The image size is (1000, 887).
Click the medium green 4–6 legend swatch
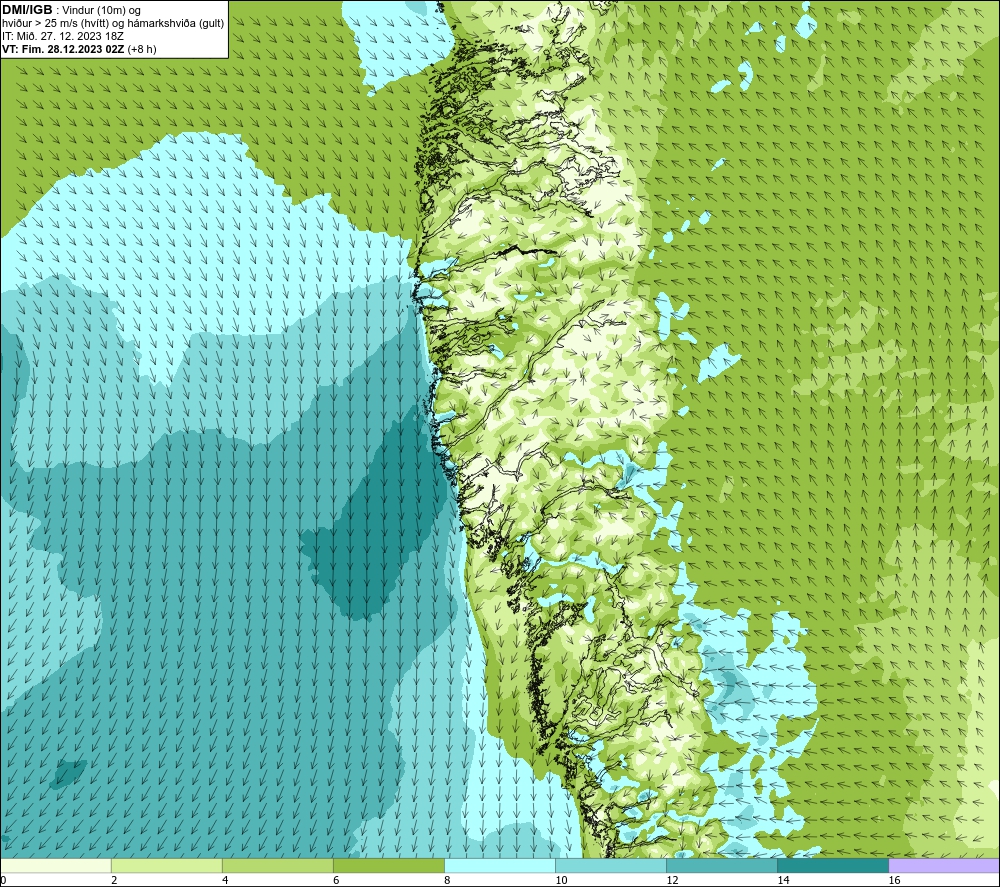[x=277, y=866]
